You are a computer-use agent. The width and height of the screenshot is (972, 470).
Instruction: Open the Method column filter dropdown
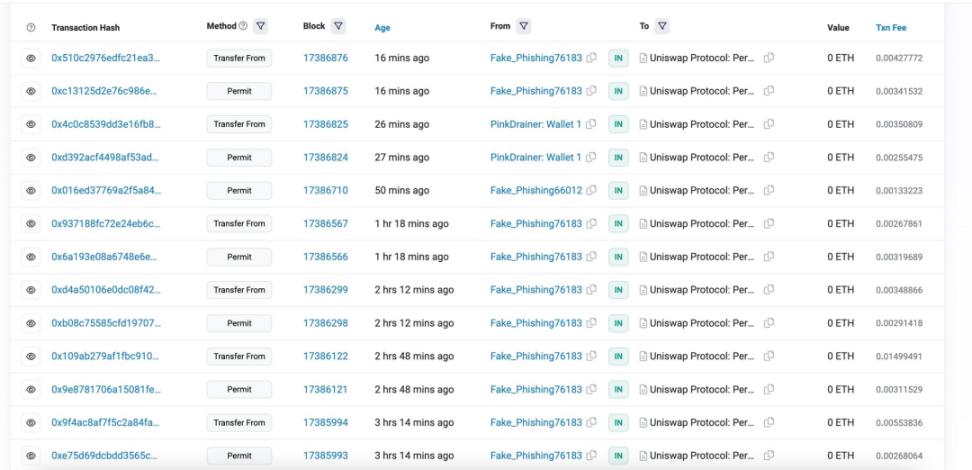tap(262, 27)
